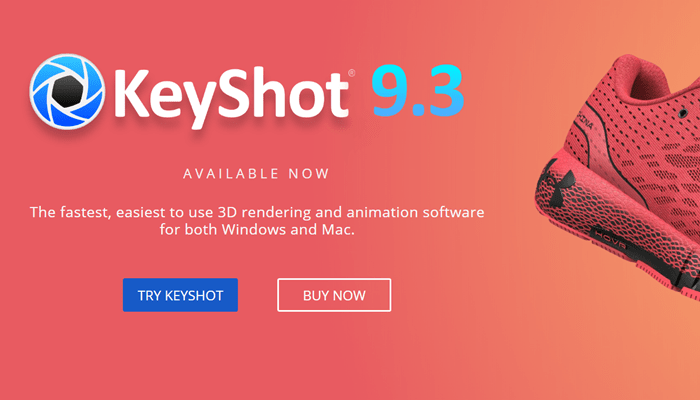Viewport: 700px width, 400px height.
Task: Click the '3D rendering' phrase in the description
Action: point(264,212)
